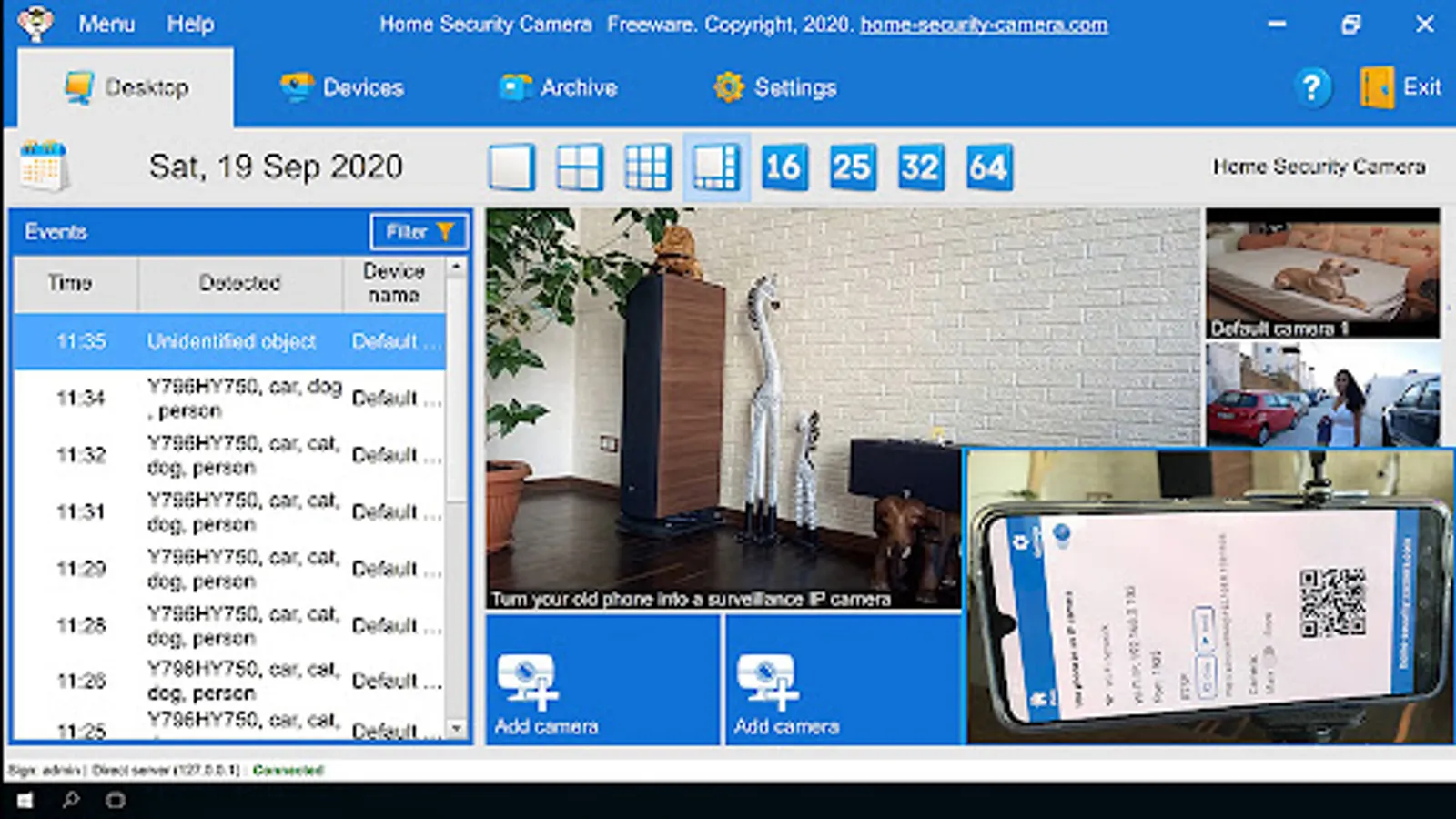Open the Menu in title bar
The height and width of the screenshot is (819, 1456).
point(106,24)
